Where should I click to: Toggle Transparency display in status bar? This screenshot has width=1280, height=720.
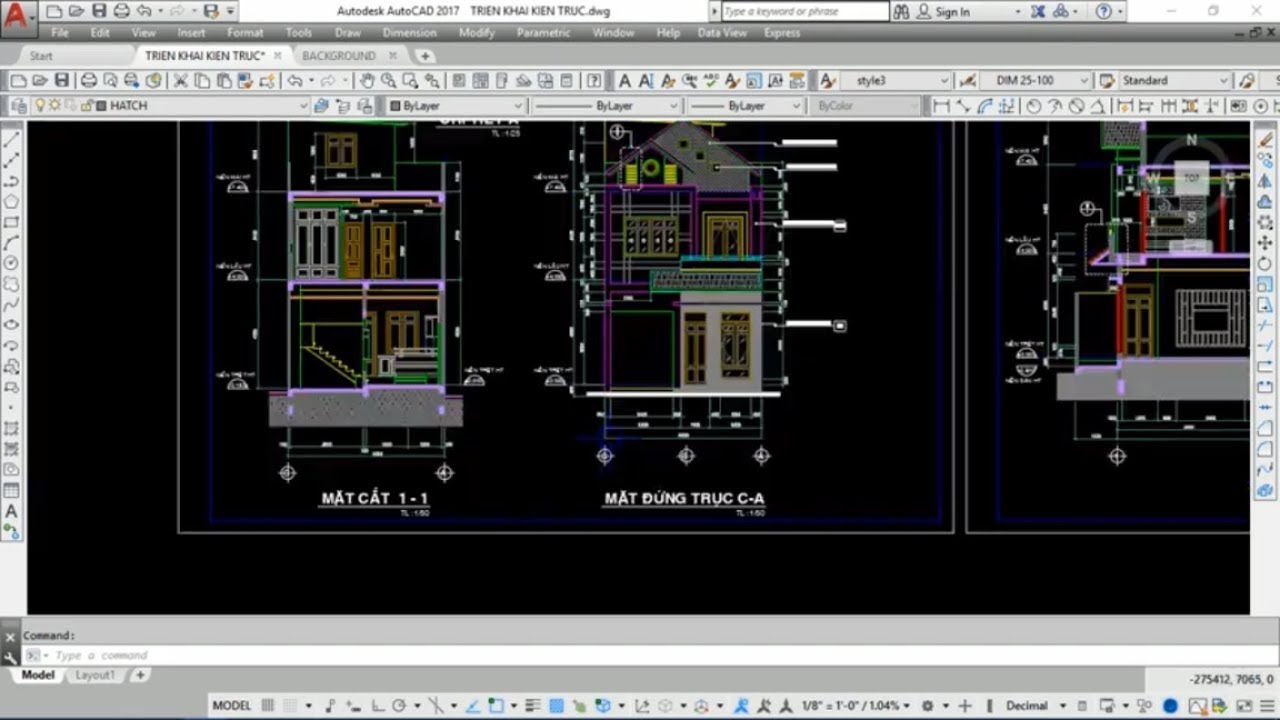pos(557,705)
